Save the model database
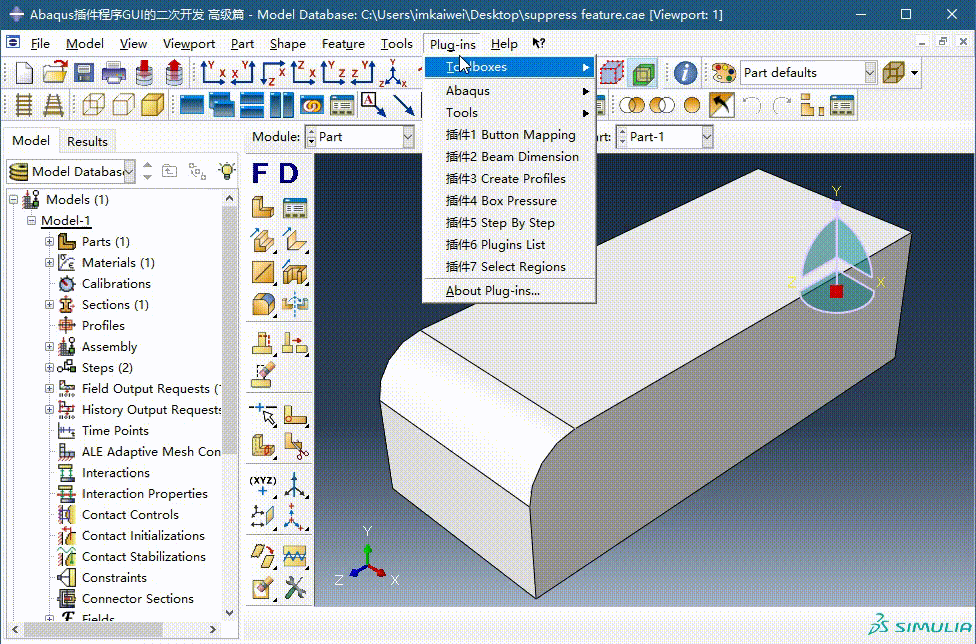976x644 pixels. [84, 73]
